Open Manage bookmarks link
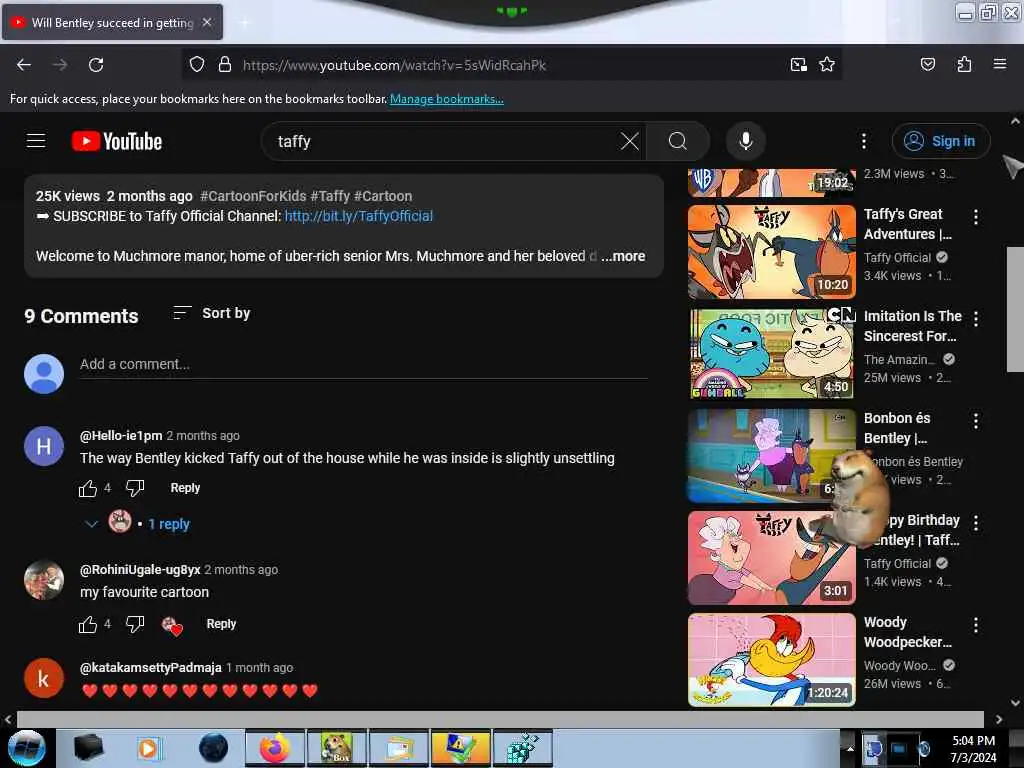Viewport: 1024px width, 768px height. click(447, 99)
